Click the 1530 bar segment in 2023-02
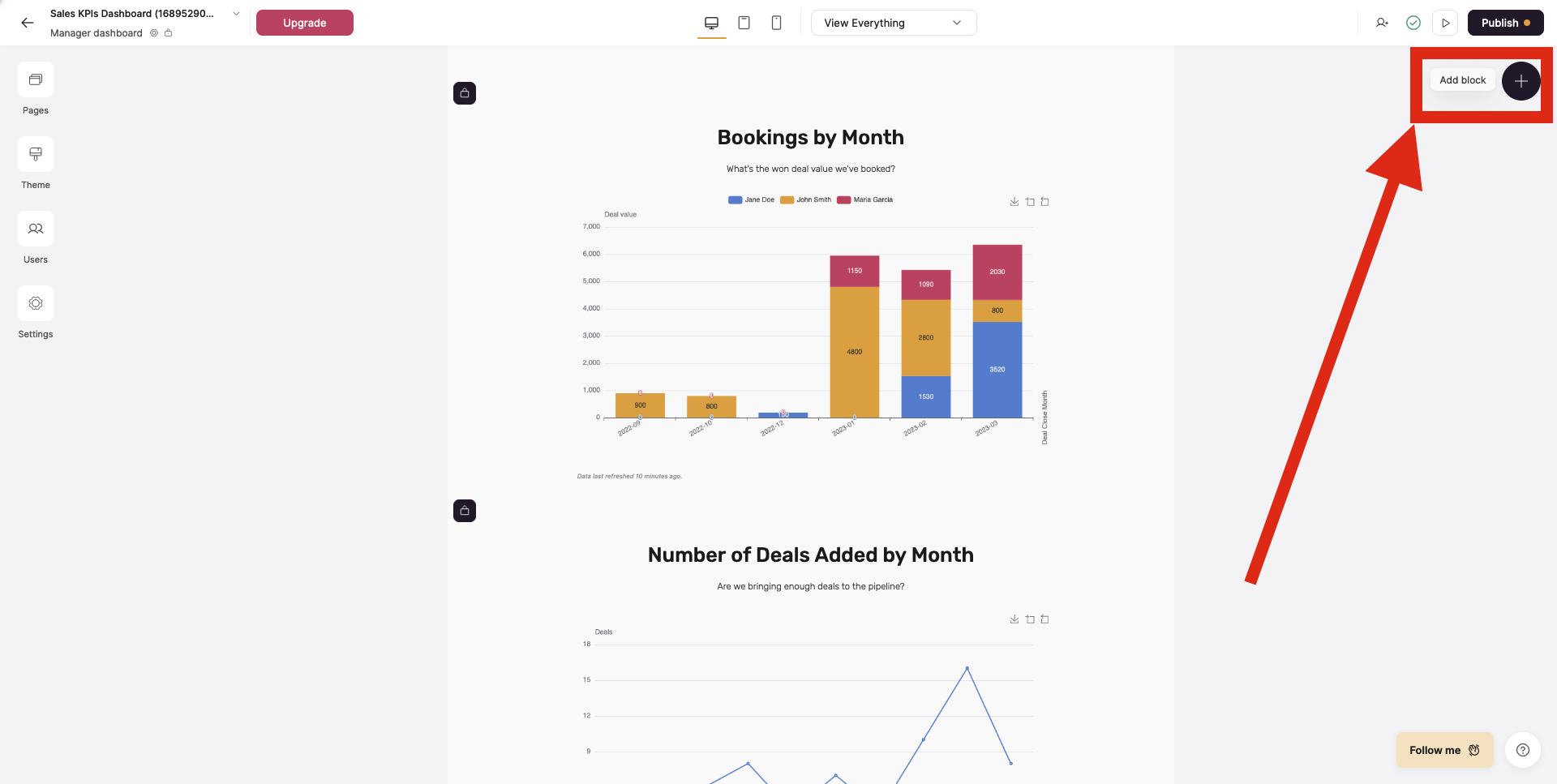The image size is (1557, 784). coord(926,396)
